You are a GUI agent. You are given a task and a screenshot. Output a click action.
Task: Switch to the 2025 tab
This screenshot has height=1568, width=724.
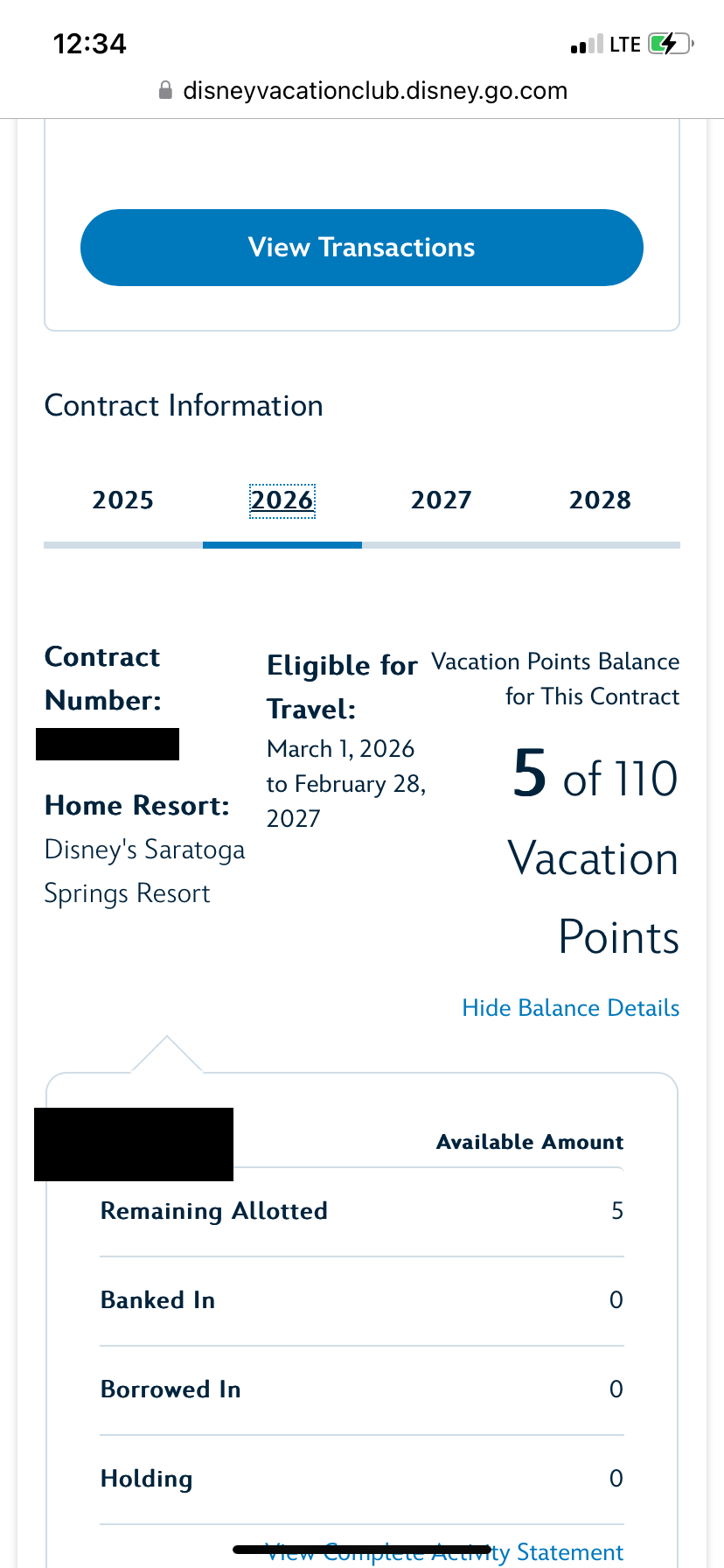coord(123,500)
